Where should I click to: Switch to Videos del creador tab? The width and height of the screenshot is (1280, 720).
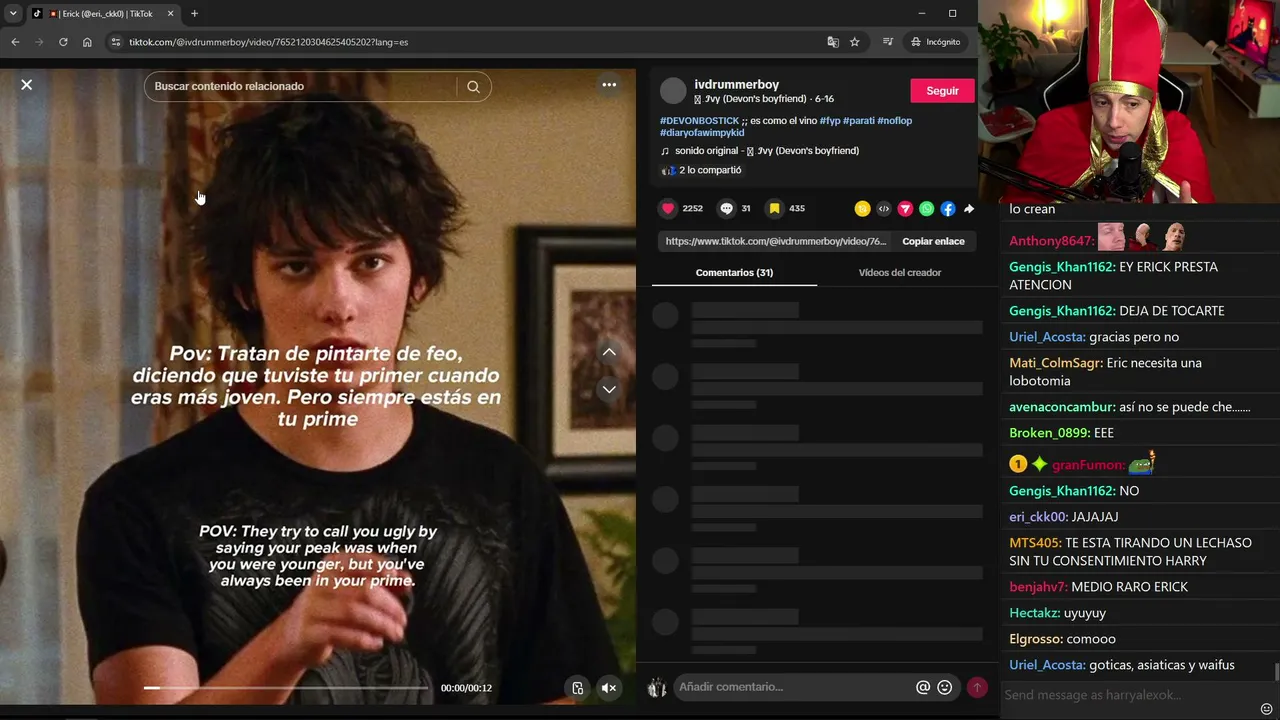899,272
